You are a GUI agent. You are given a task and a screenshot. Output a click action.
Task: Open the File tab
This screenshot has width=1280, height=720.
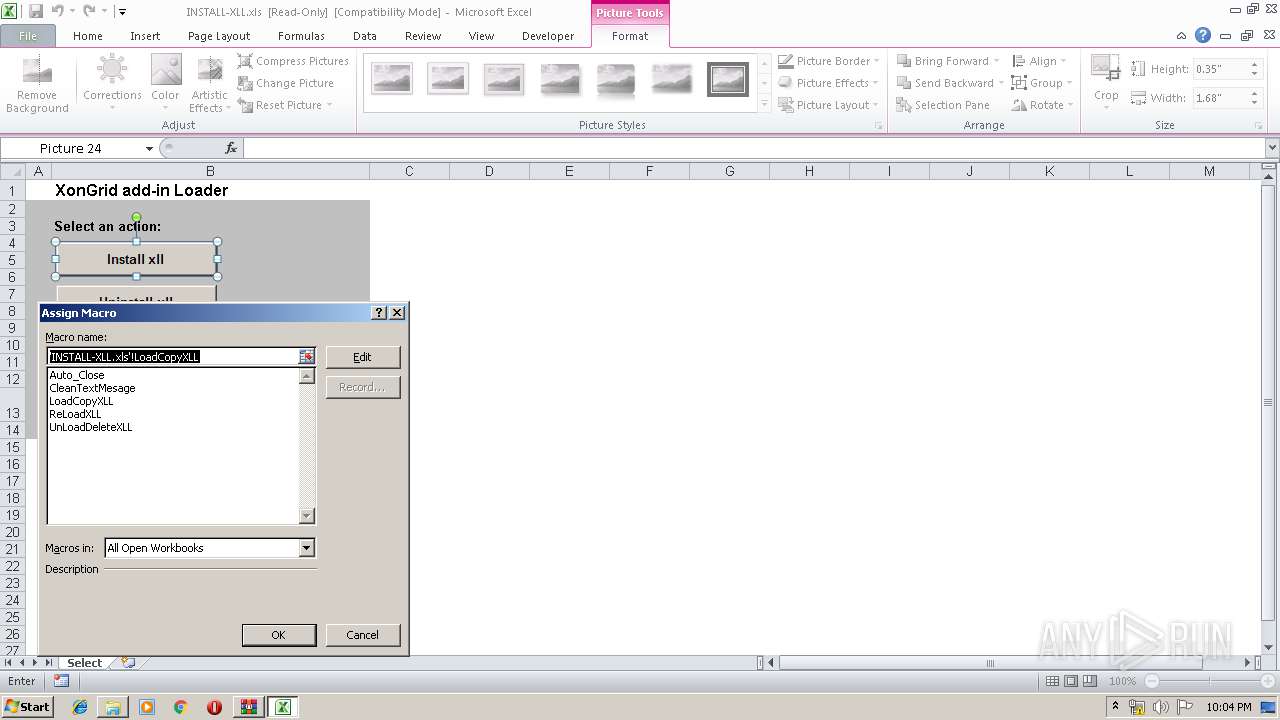click(28, 36)
